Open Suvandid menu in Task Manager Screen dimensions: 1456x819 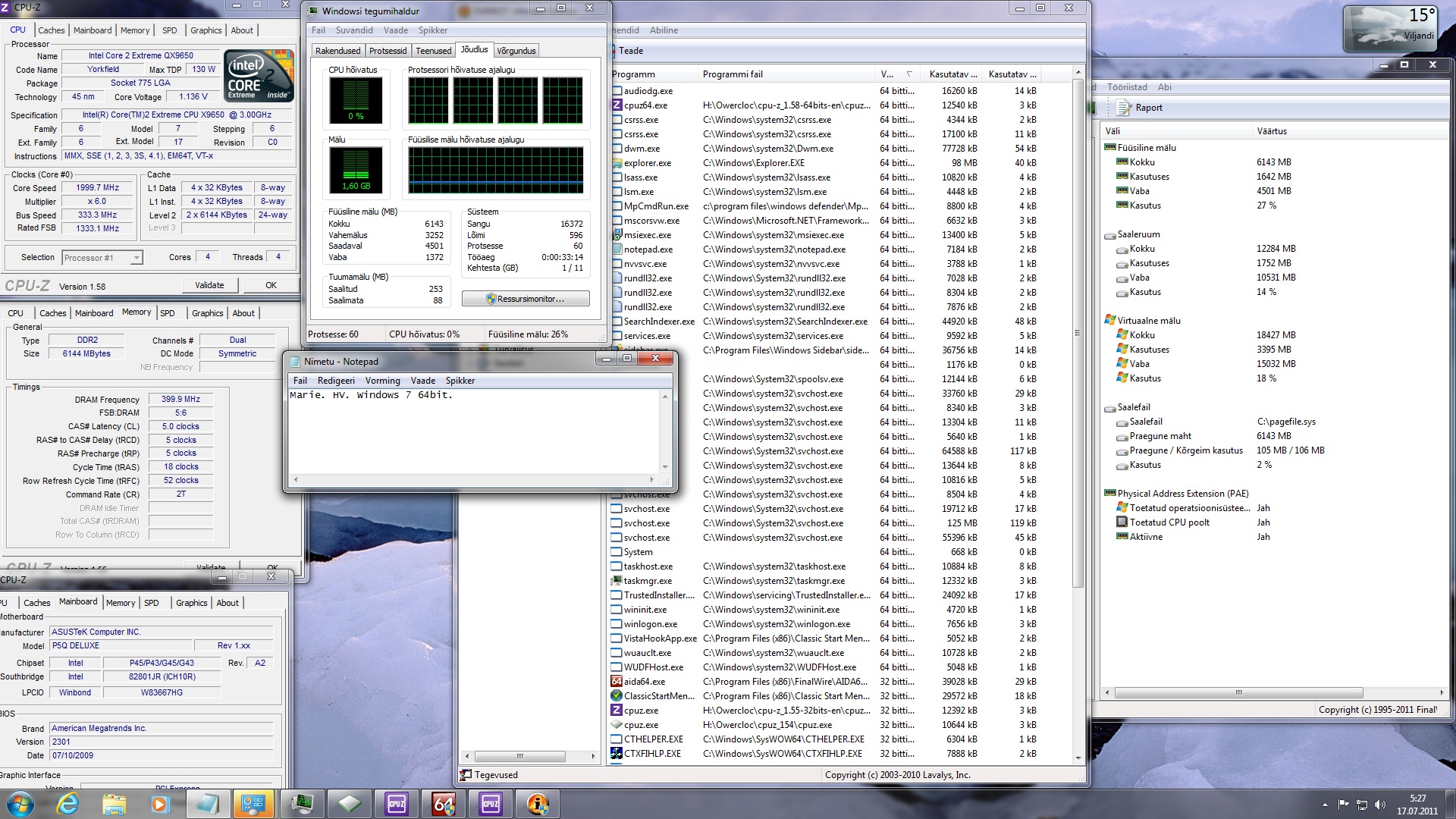tap(354, 30)
